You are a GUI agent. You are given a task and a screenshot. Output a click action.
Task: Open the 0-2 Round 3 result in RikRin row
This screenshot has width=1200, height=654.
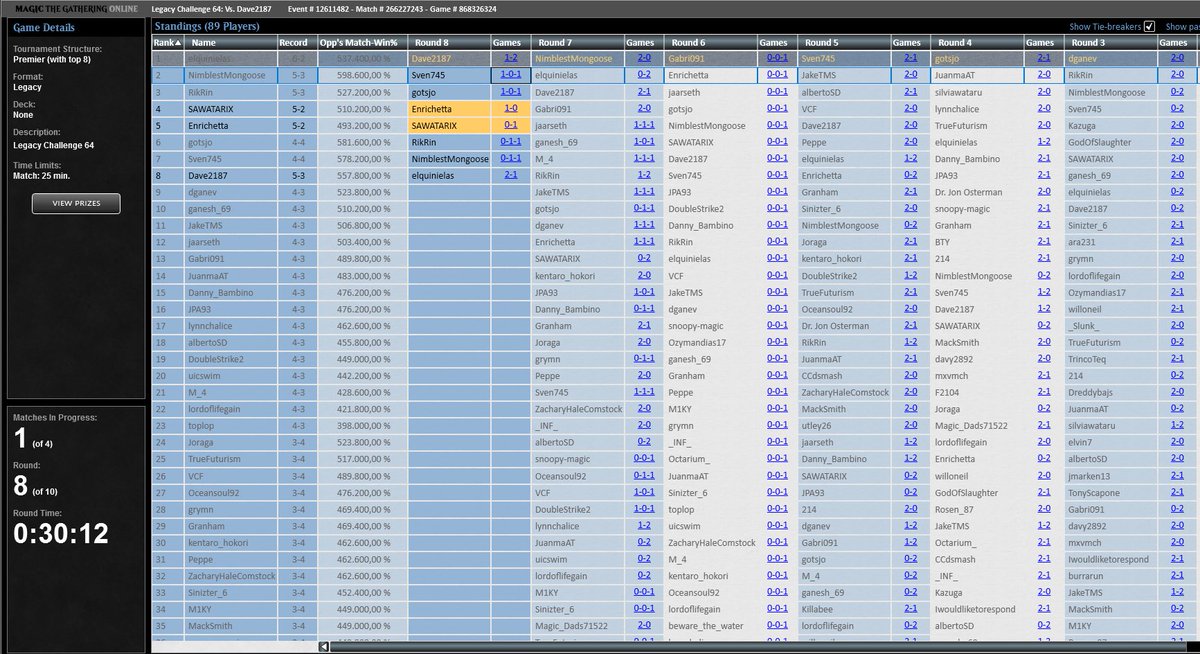click(1177, 92)
